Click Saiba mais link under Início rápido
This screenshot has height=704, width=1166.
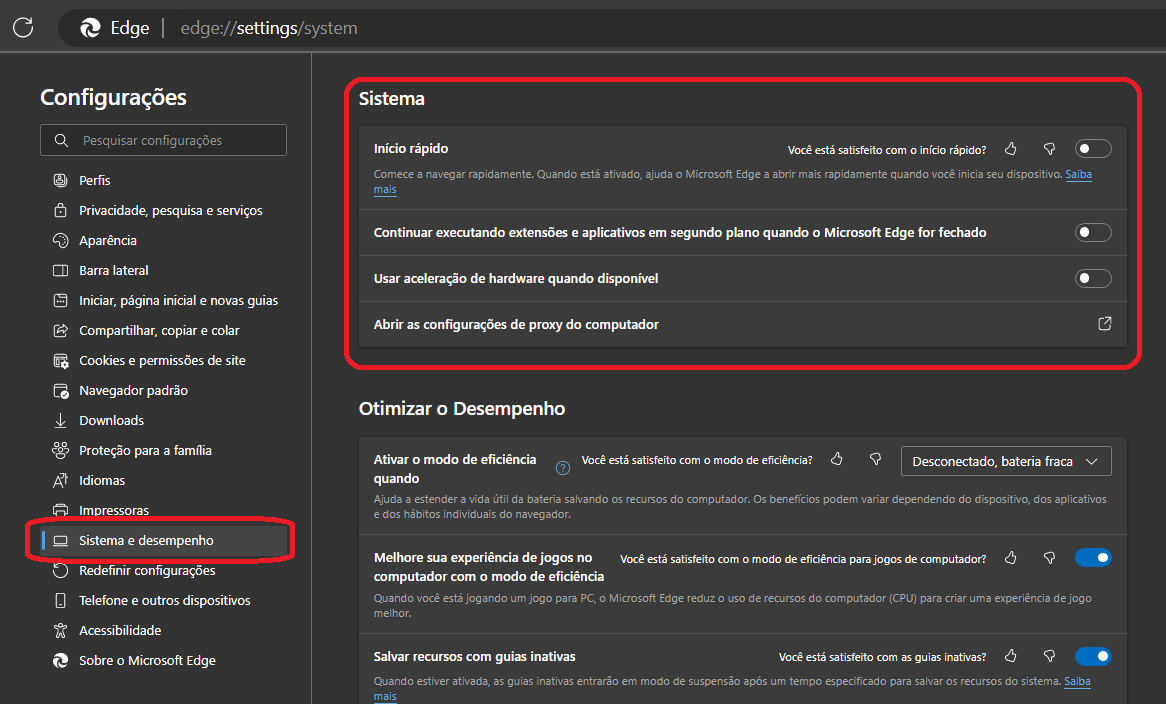(1079, 174)
